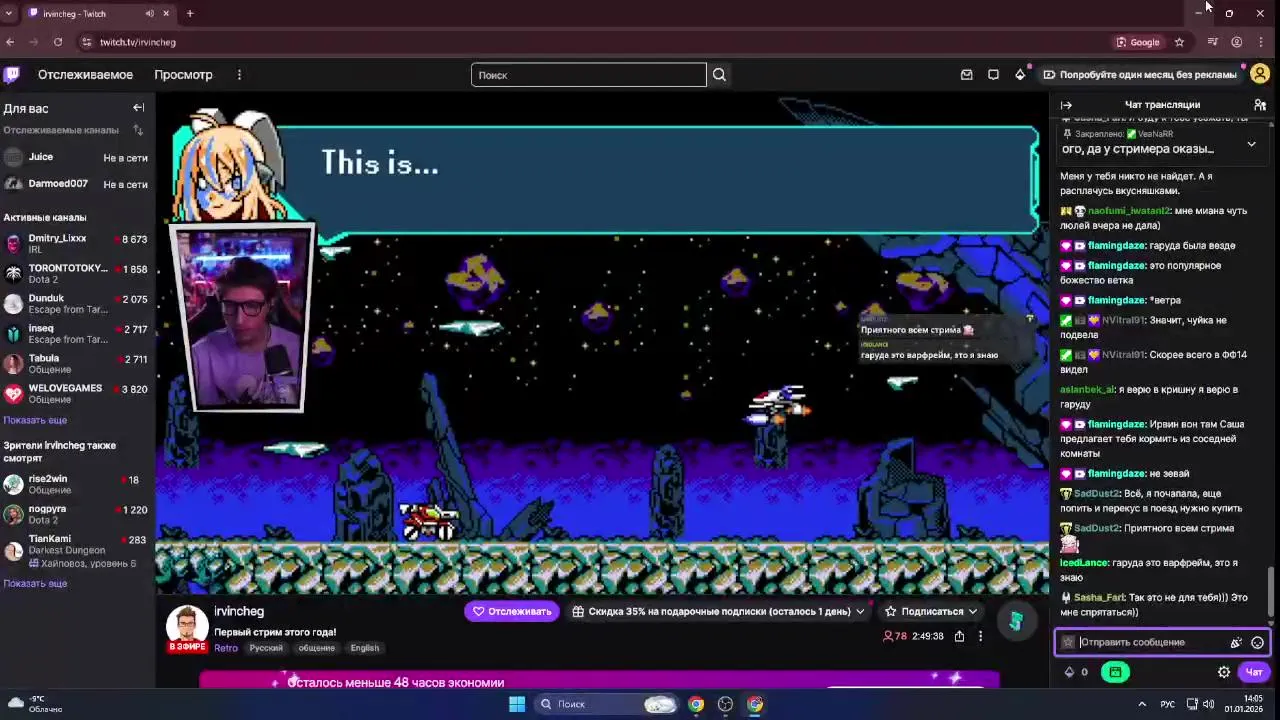Open the party popper chat icon
This screenshot has width=1280, height=720.
[1236, 643]
